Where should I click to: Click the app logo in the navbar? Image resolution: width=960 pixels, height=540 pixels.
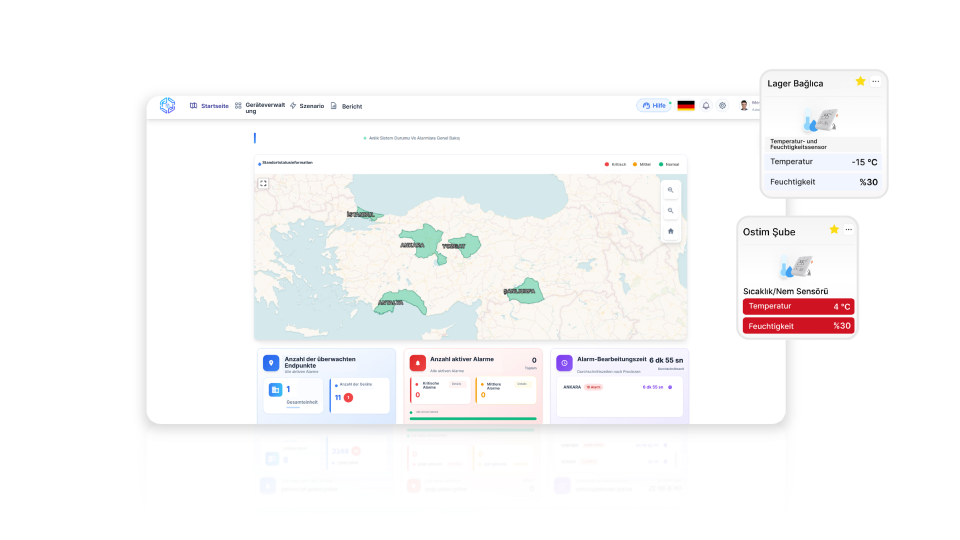point(167,105)
